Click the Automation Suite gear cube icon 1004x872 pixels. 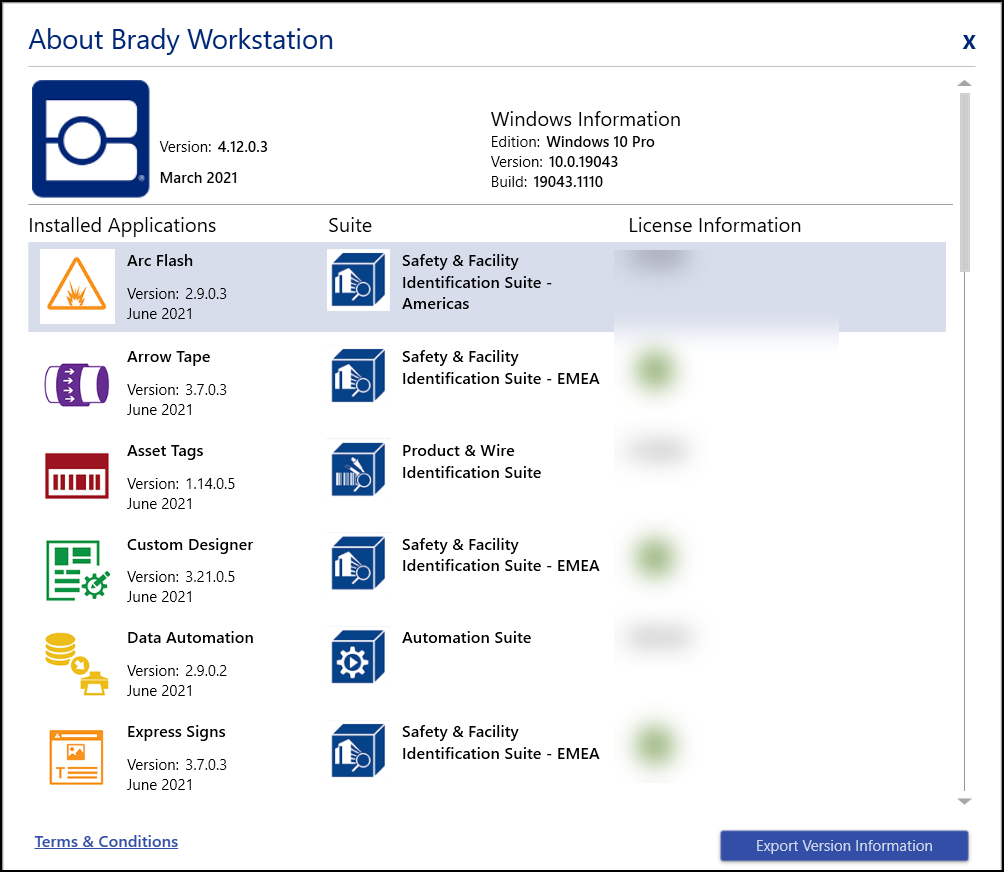tap(358, 657)
